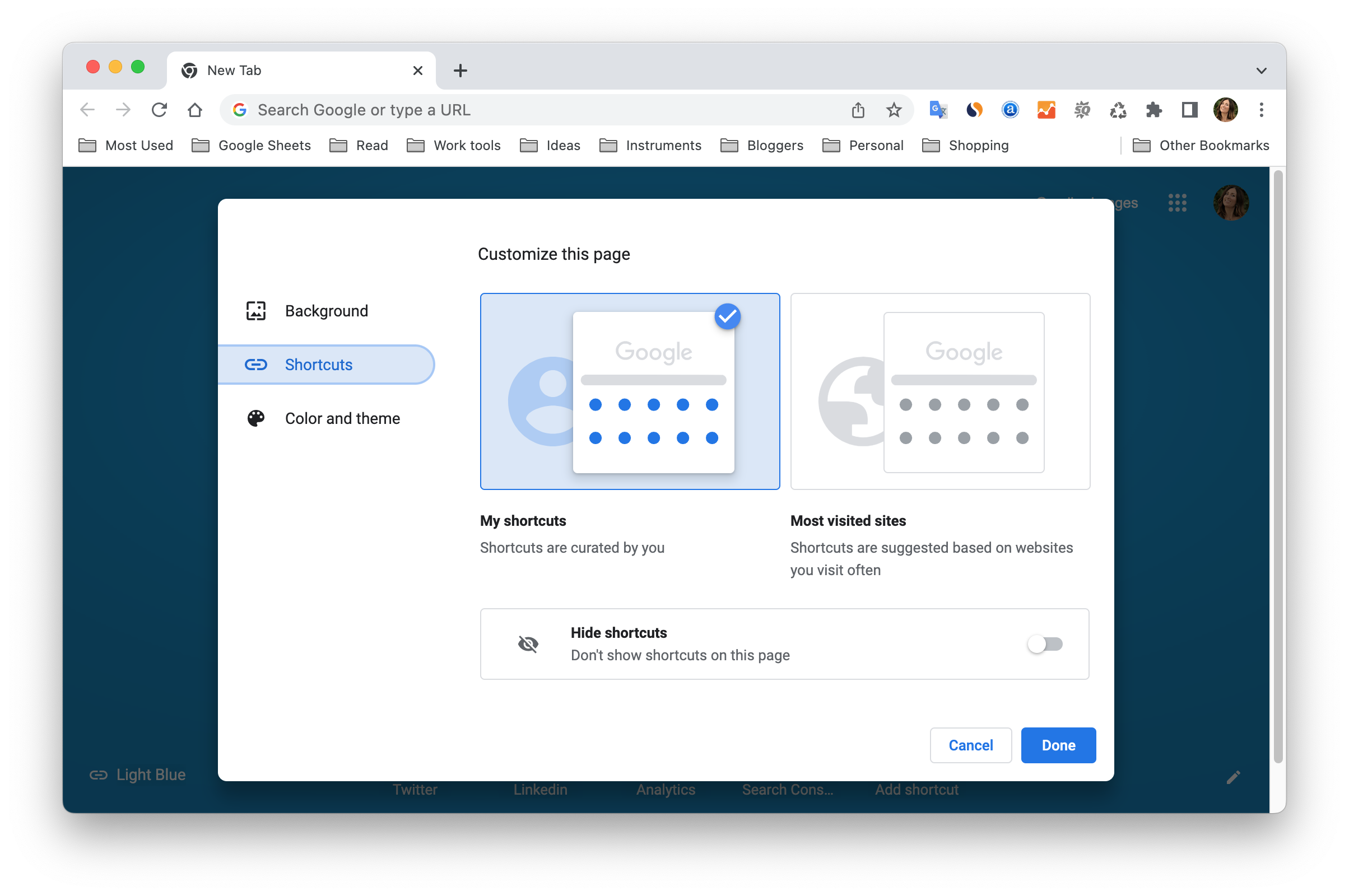Image resolution: width=1349 pixels, height=896 pixels.
Task: Open Chrome's three-dot menu
Action: pyautogui.click(x=1261, y=110)
